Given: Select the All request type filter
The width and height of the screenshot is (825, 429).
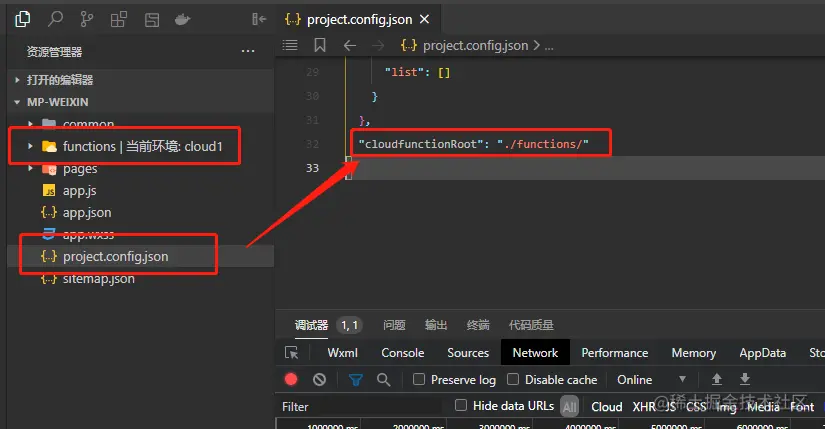Looking at the screenshot, I should (569, 407).
